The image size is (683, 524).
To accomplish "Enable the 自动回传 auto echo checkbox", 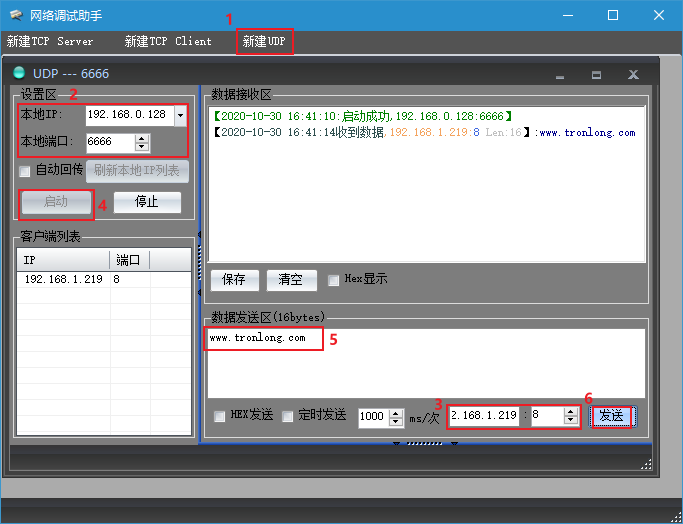I will (x=25, y=171).
